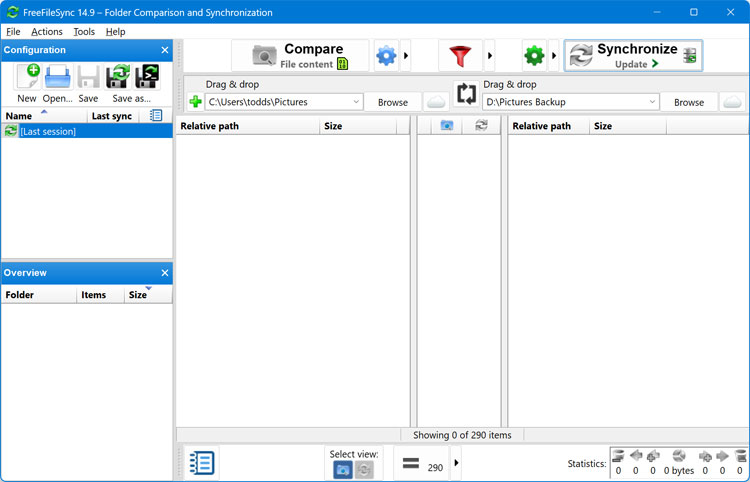Viewport: 750px width, 482px height.
Task: Open the File menu
Action: tap(13, 32)
